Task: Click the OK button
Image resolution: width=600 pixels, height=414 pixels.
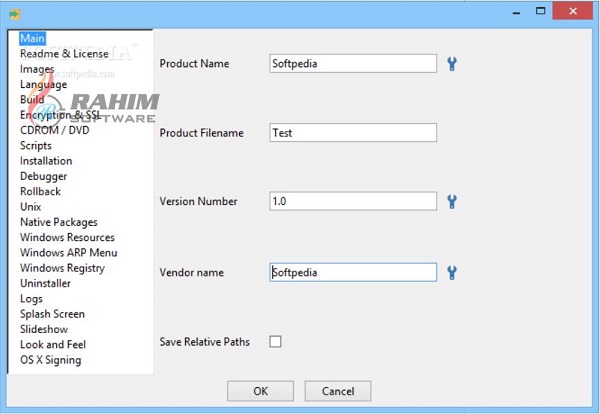Action: (261, 391)
